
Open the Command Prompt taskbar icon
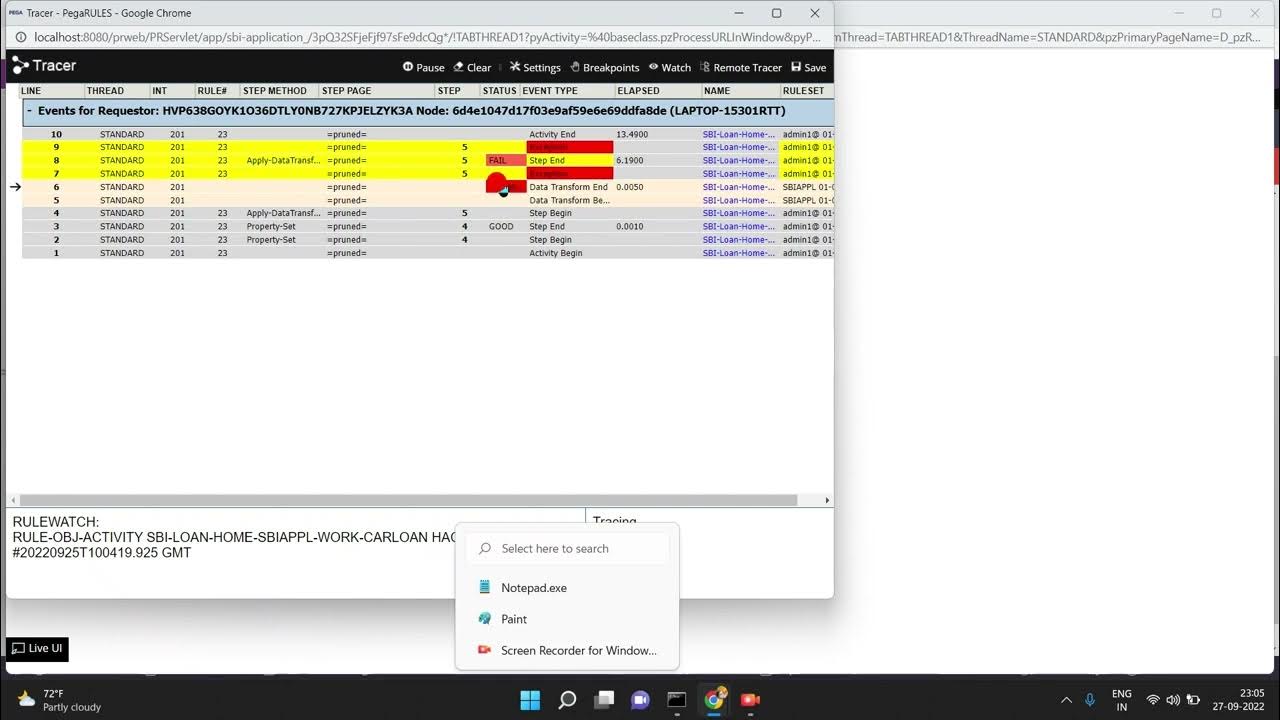click(677, 699)
